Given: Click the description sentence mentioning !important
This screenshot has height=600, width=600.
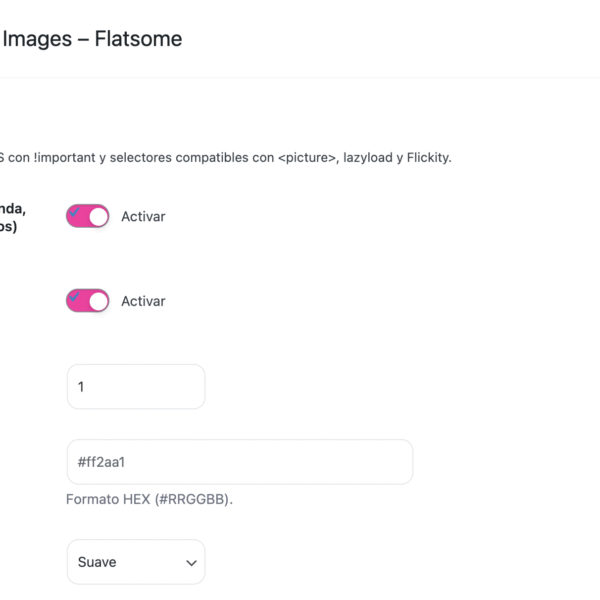Looking at the screenshot, I should point(225,158).
